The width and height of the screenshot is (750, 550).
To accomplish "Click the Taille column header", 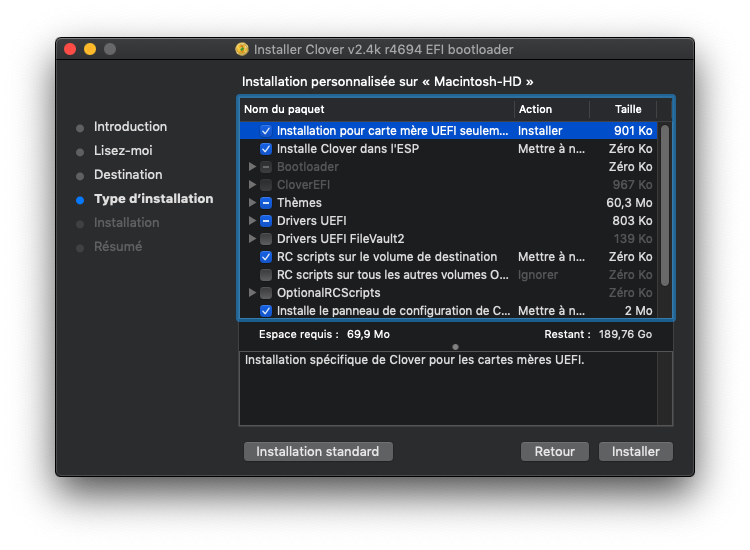I will click(623, 109).
